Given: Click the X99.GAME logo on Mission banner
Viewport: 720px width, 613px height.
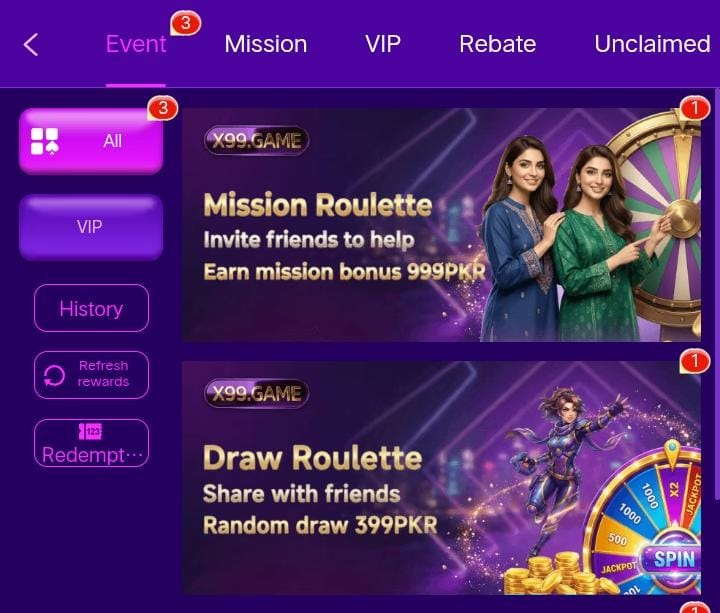Looking at the screenshot, I should click(256, 141).
